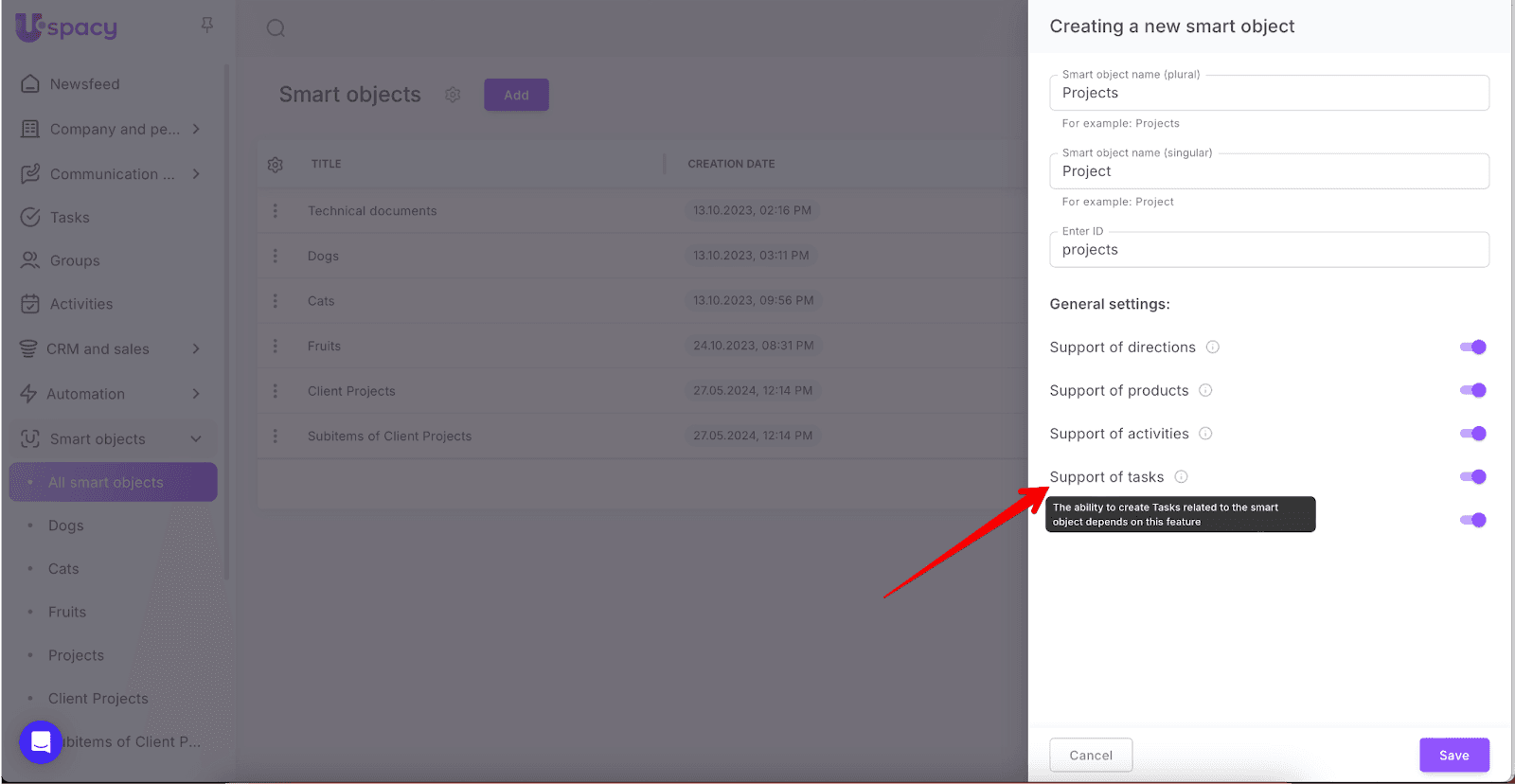Cancel creating the smart object

(1091, 755)
